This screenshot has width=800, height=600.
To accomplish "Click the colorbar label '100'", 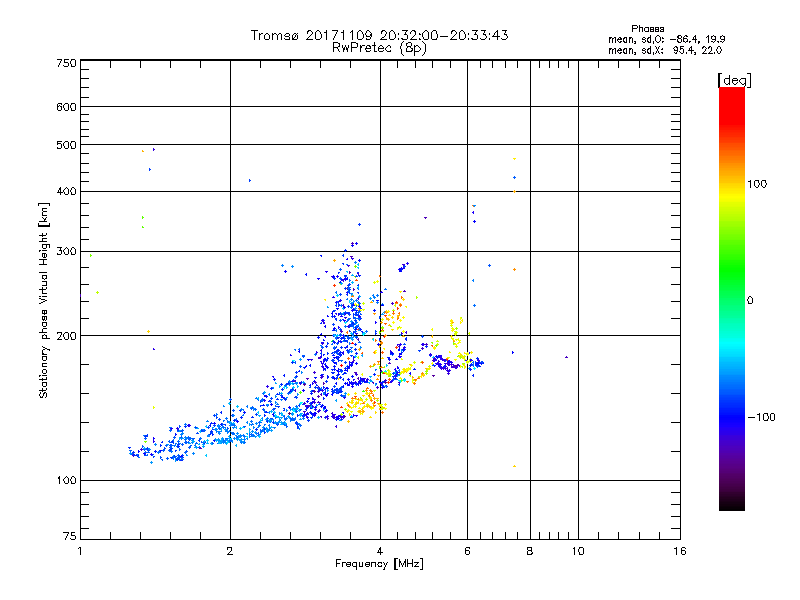I will (x=757, y=184).
